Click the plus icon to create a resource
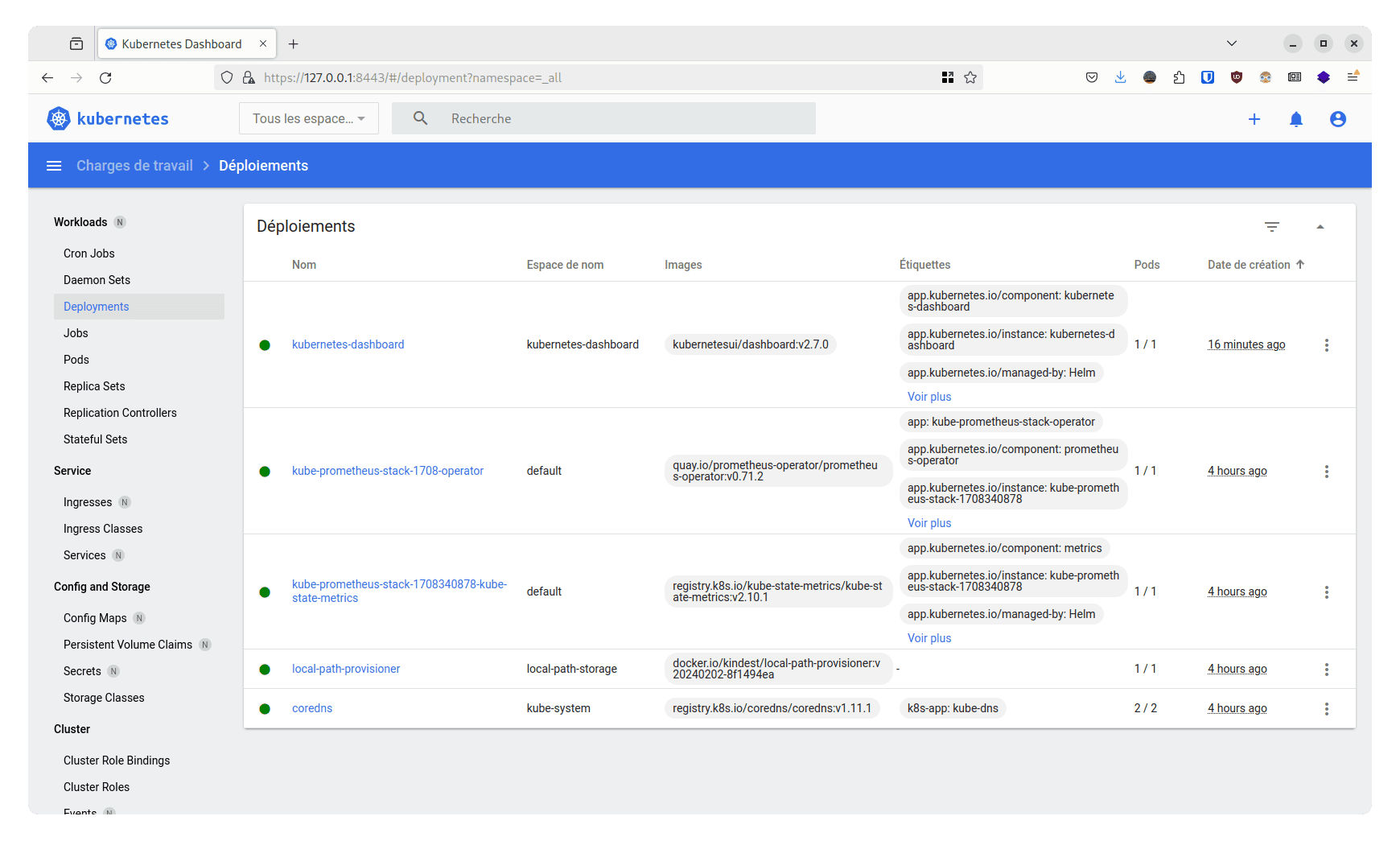 [x=1254, y=118]
